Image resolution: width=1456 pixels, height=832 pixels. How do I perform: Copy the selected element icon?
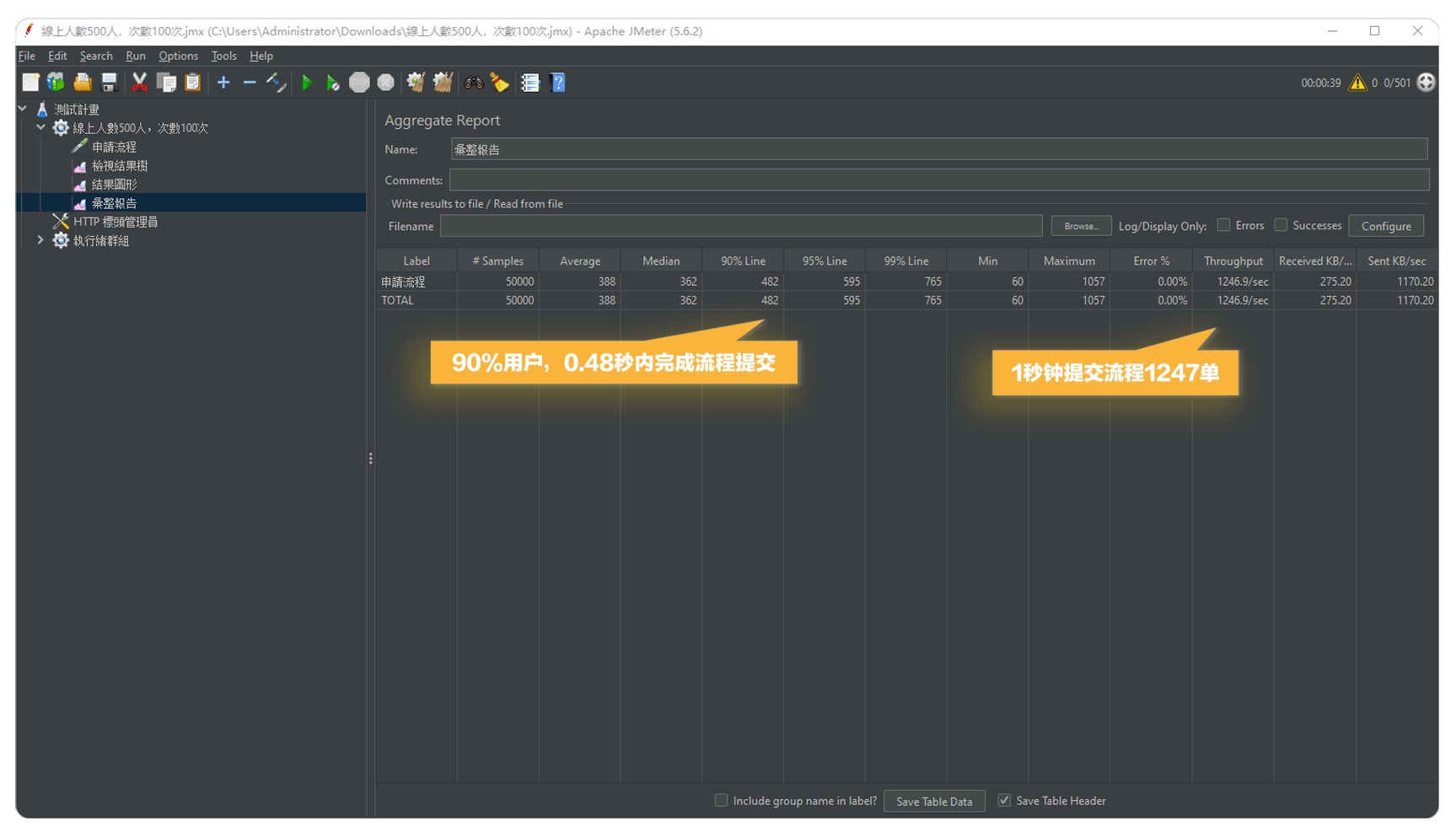(166, 83)
